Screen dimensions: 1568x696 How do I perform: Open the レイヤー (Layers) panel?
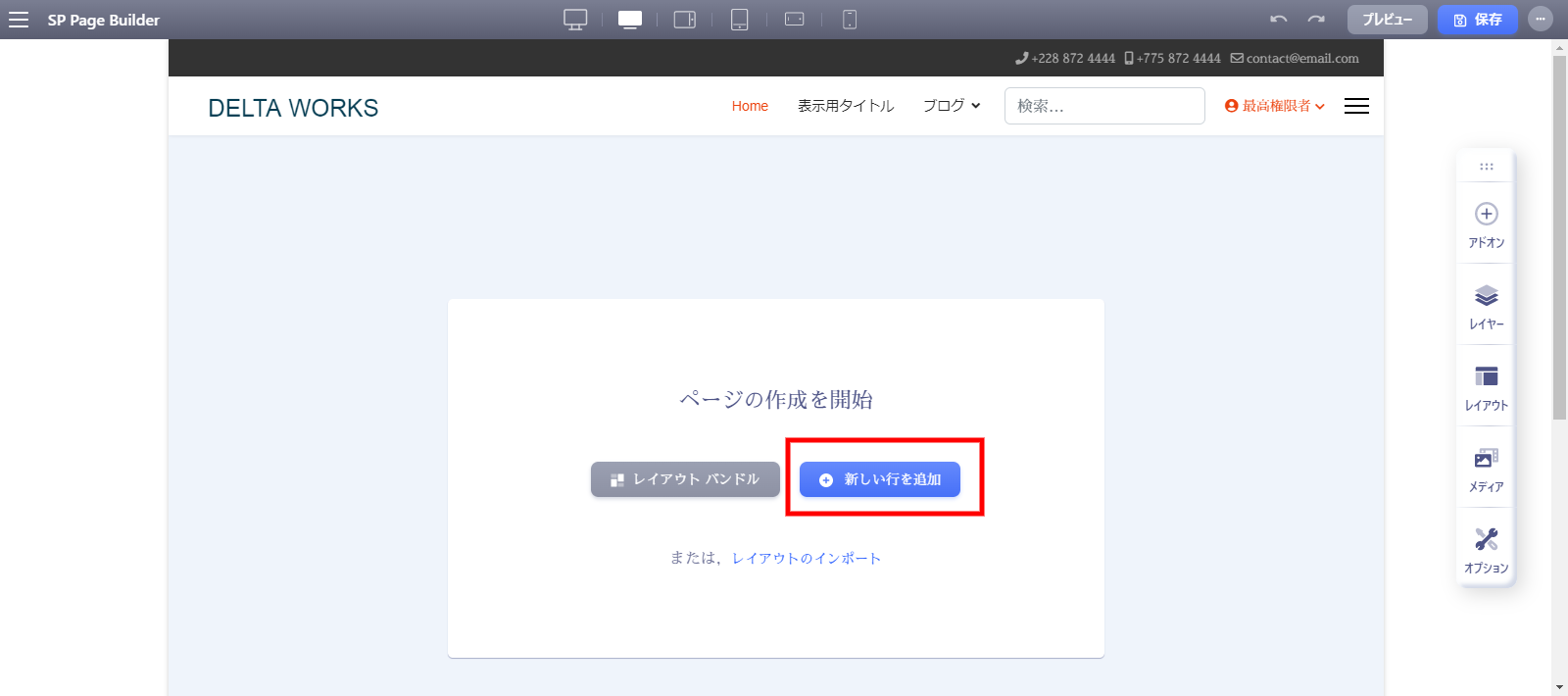[x=1486, y=306]
